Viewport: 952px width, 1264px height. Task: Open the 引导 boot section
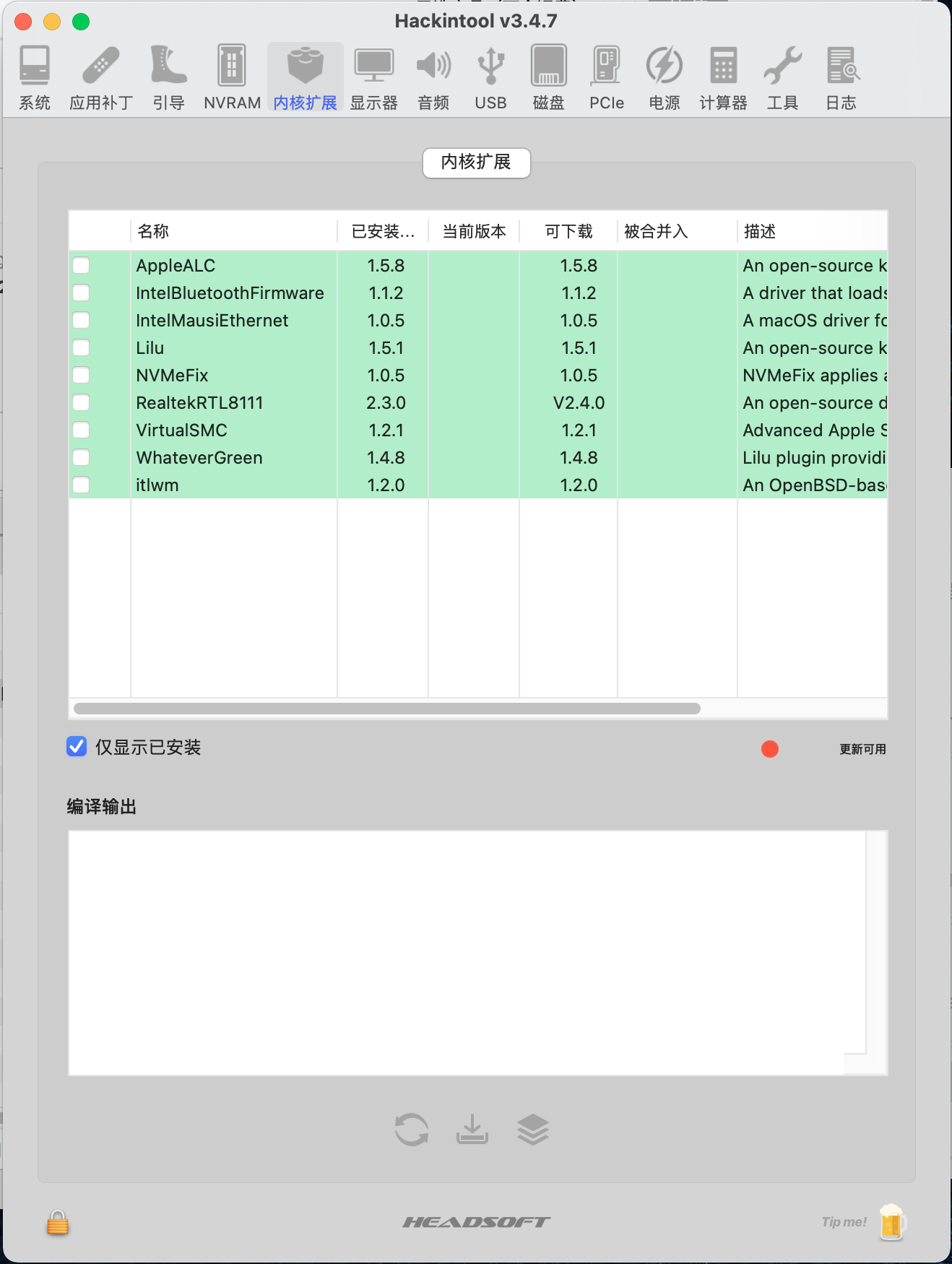click(168, 78)
